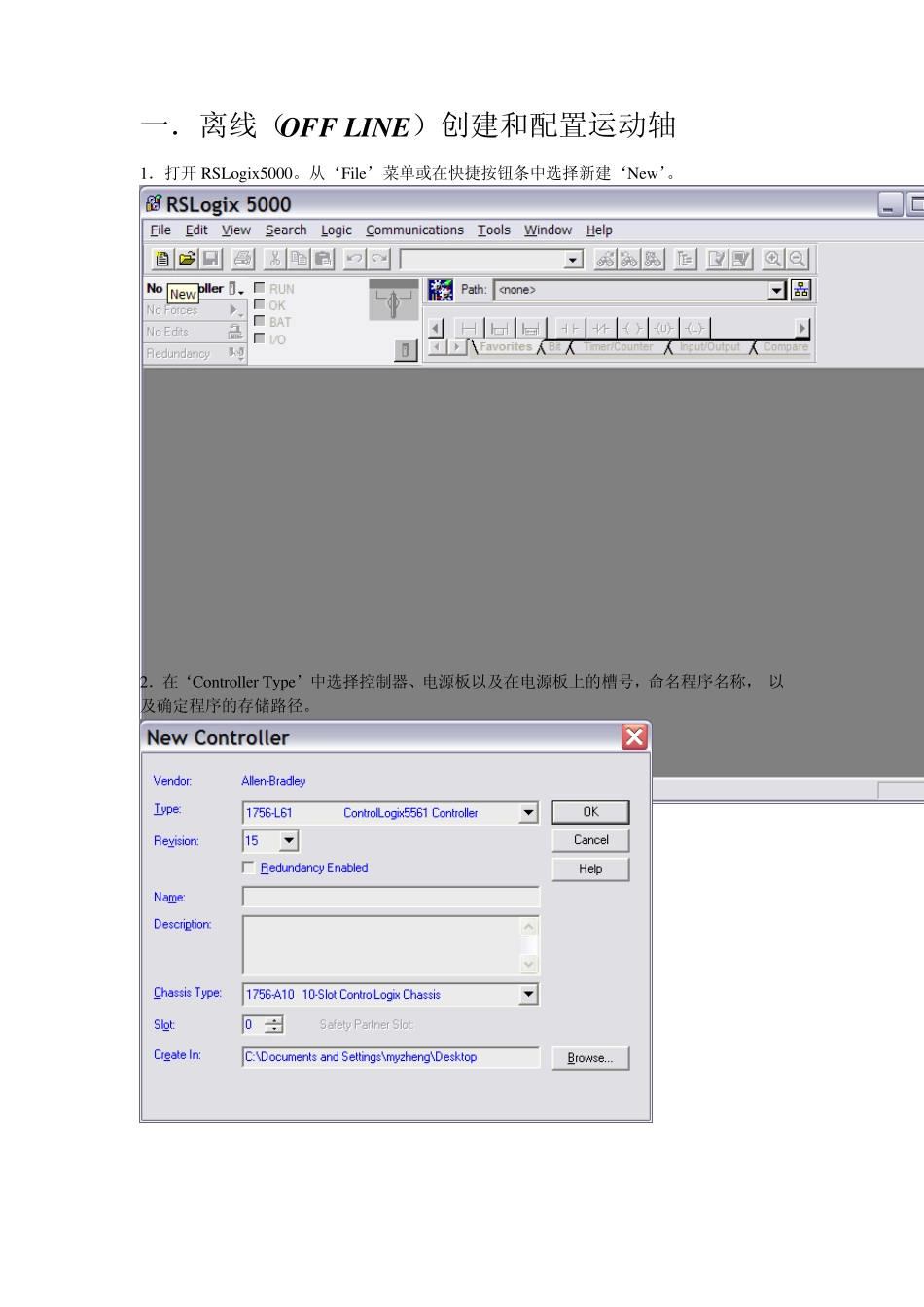Open the No Forces dropdown arrow

coord(234,310)
